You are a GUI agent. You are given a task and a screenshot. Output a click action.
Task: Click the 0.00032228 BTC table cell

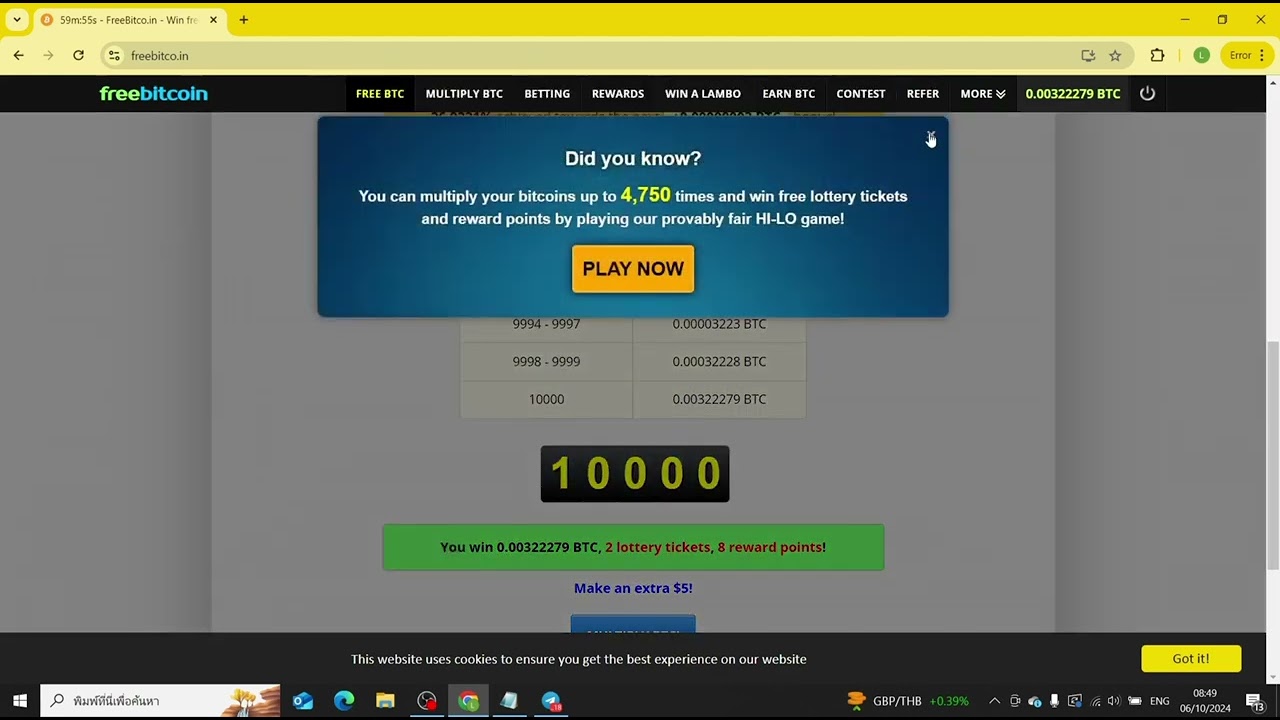(x=719, y=361)
